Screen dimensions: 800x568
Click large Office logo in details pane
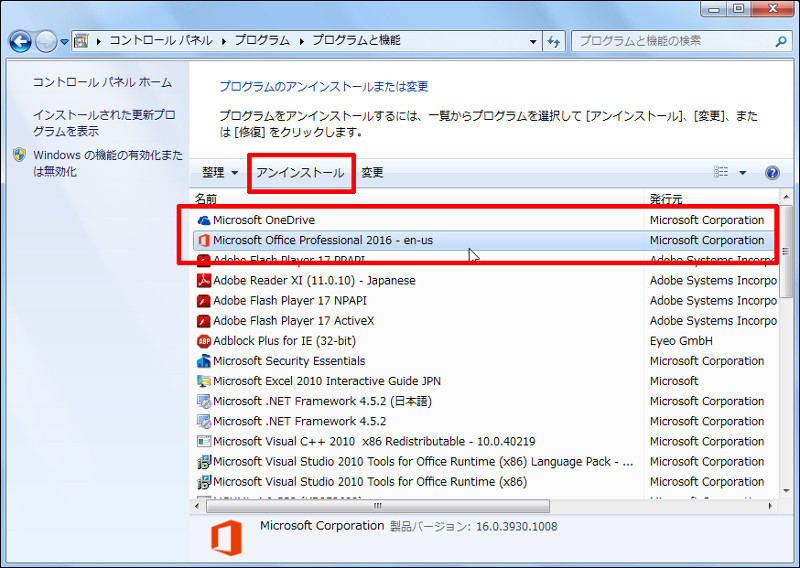(x=227, y=538)
